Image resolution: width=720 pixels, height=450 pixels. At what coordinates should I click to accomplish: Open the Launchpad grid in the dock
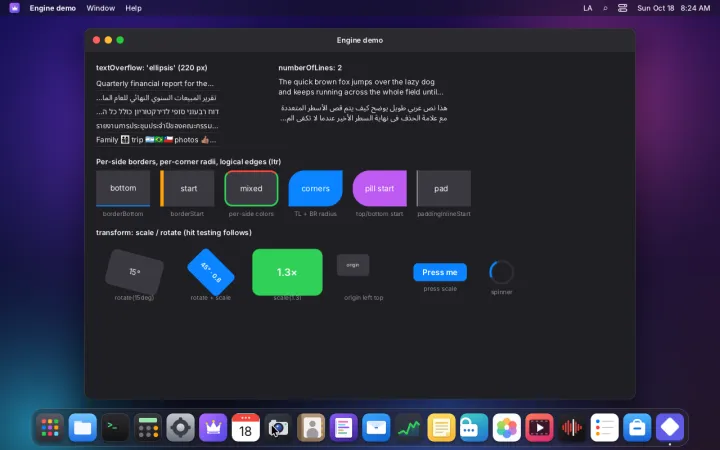[x=50, y=428]
